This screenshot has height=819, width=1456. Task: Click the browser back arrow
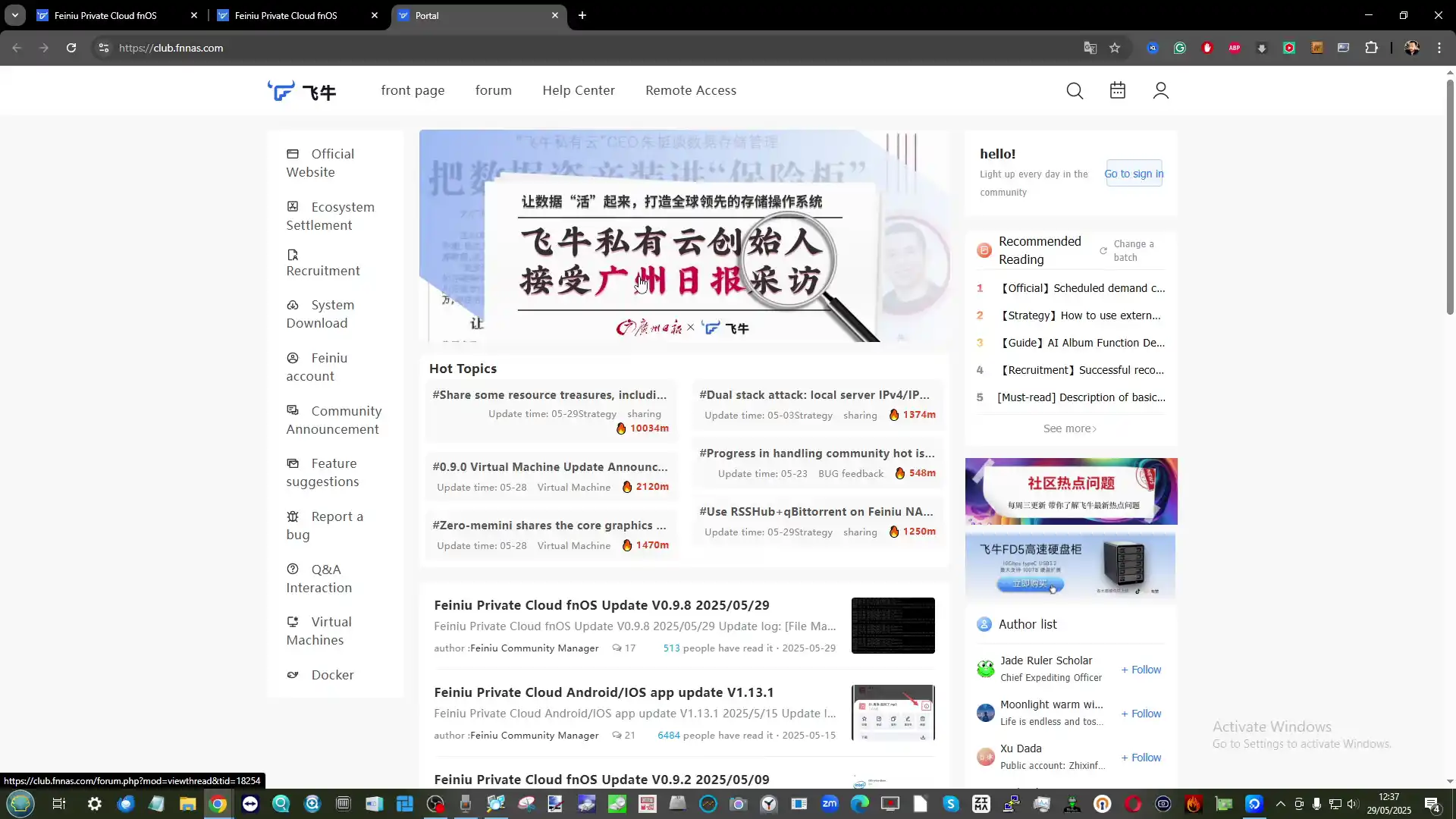click(17, 48)
